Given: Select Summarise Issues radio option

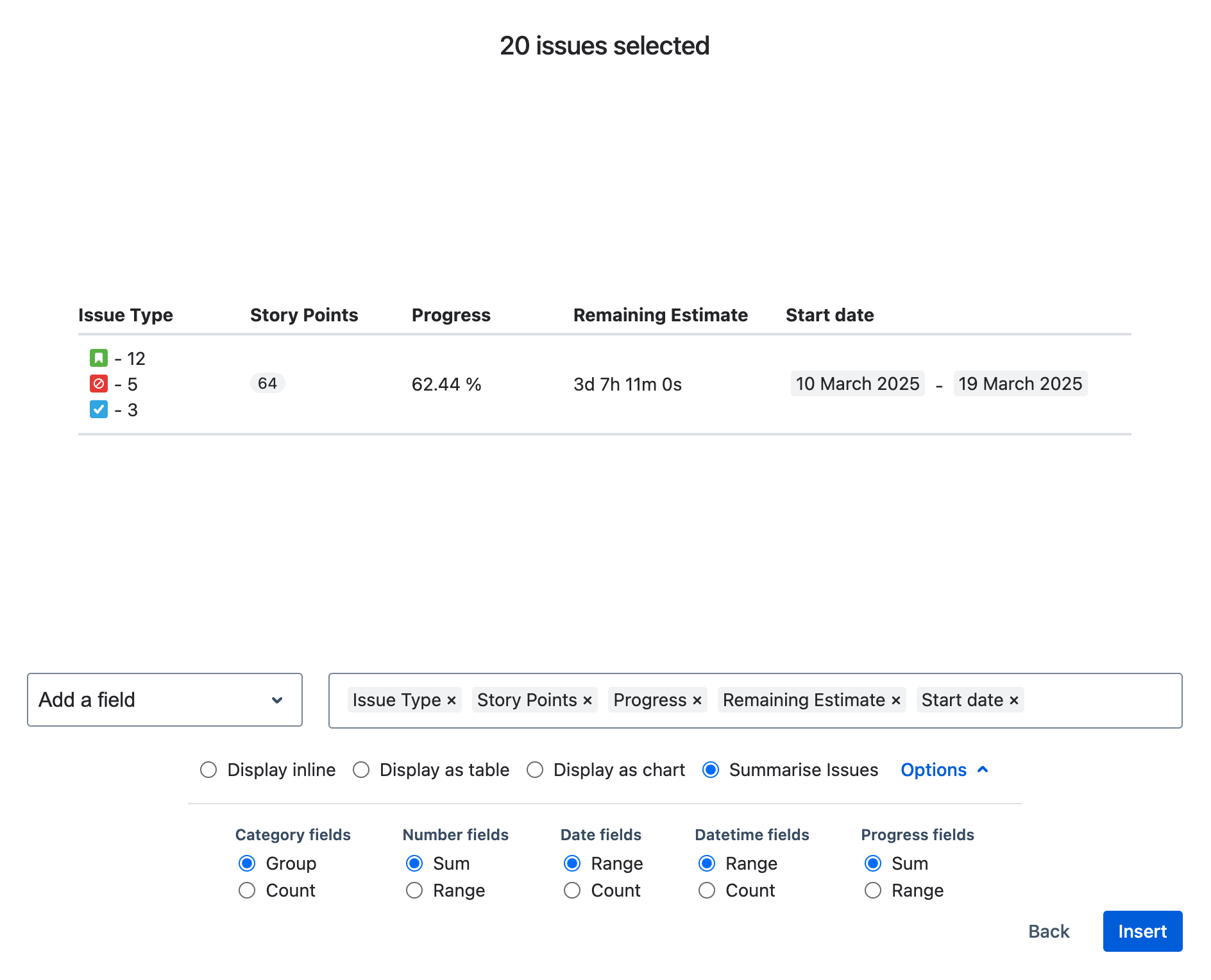Looking at the screenshot, I should 711,770.
